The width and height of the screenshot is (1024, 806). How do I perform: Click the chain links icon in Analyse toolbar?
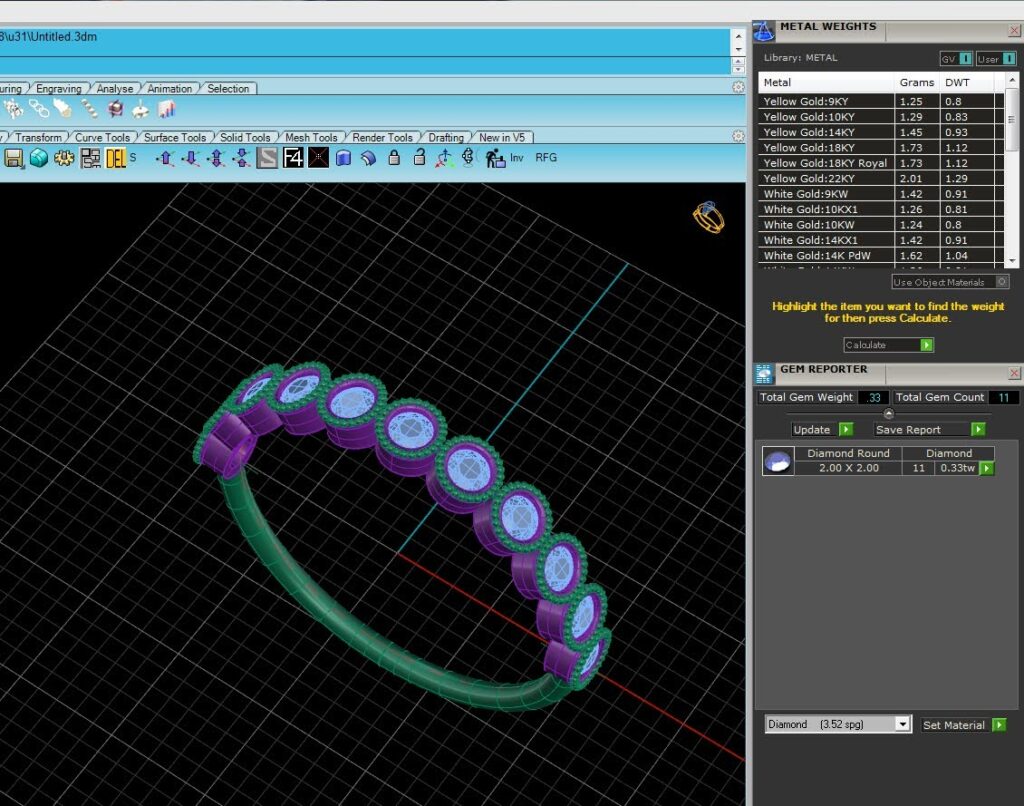[39, 109]
